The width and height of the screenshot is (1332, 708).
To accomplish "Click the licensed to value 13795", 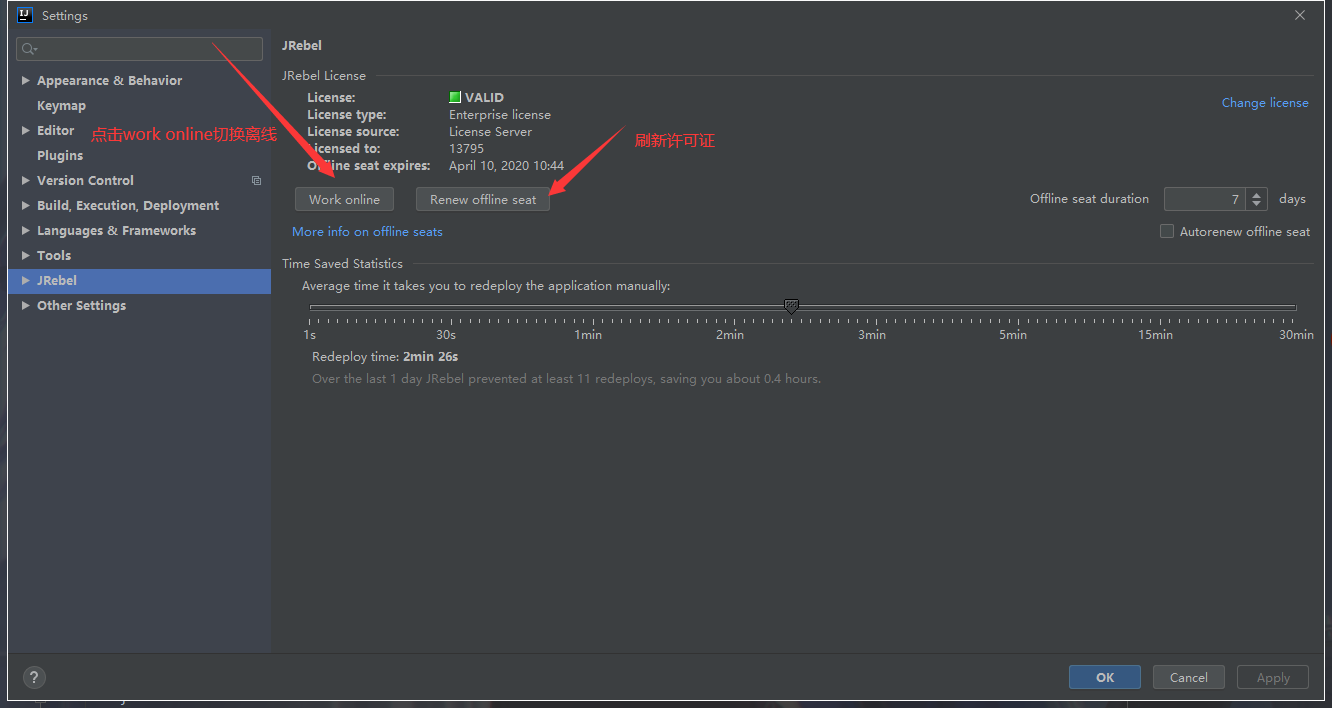I will 466,149.
